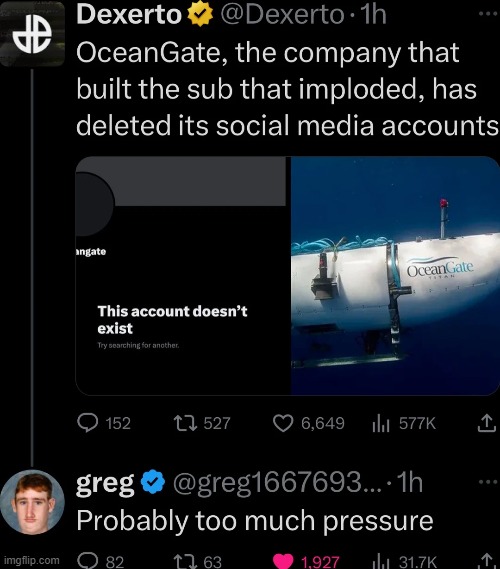
Task: Open the Dexerto profile avatar
Action: click(x=32, y=34)
